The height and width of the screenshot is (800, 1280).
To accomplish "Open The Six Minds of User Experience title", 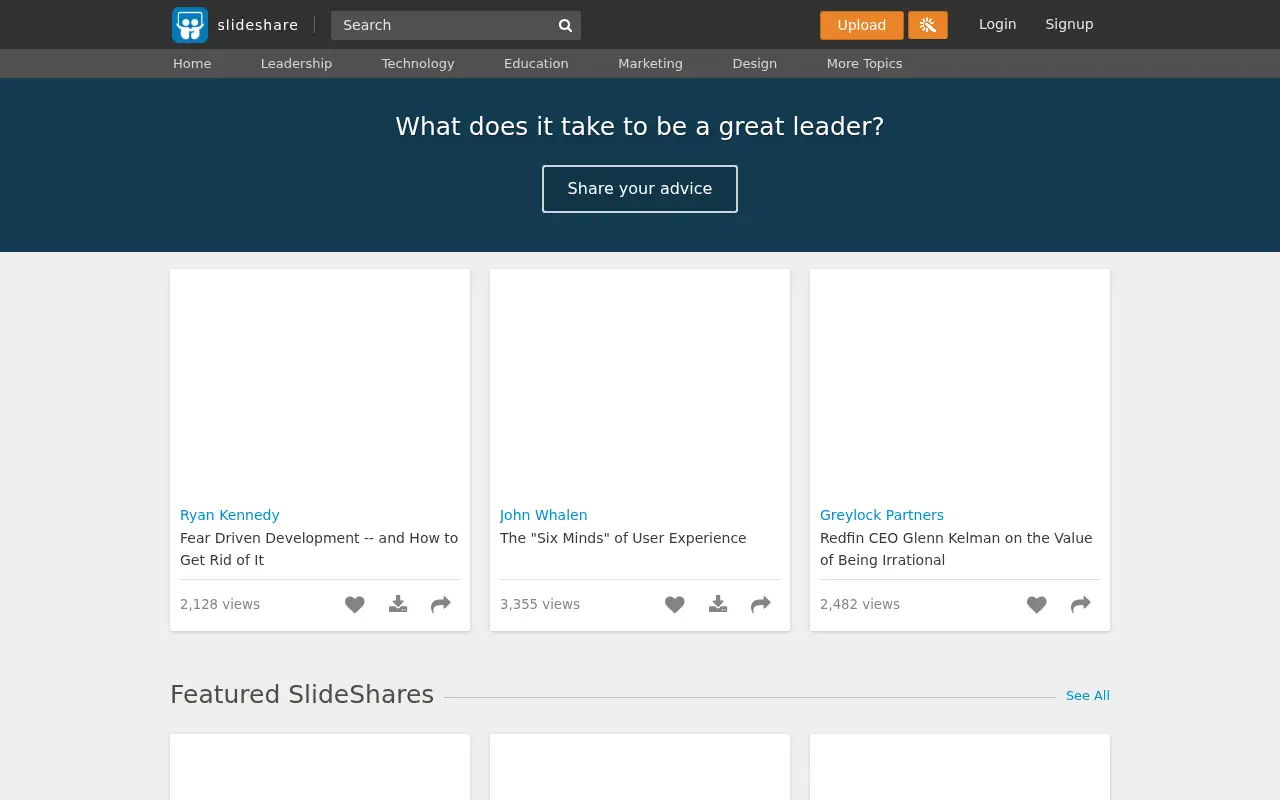I will click(623, 538).
